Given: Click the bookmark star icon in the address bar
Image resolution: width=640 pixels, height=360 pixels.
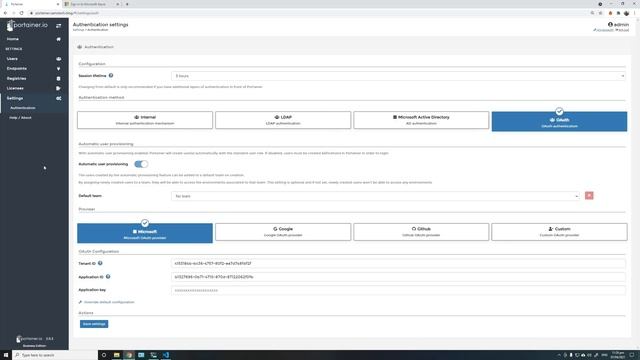Looking at the screenshot, I should tap(600, 13).
